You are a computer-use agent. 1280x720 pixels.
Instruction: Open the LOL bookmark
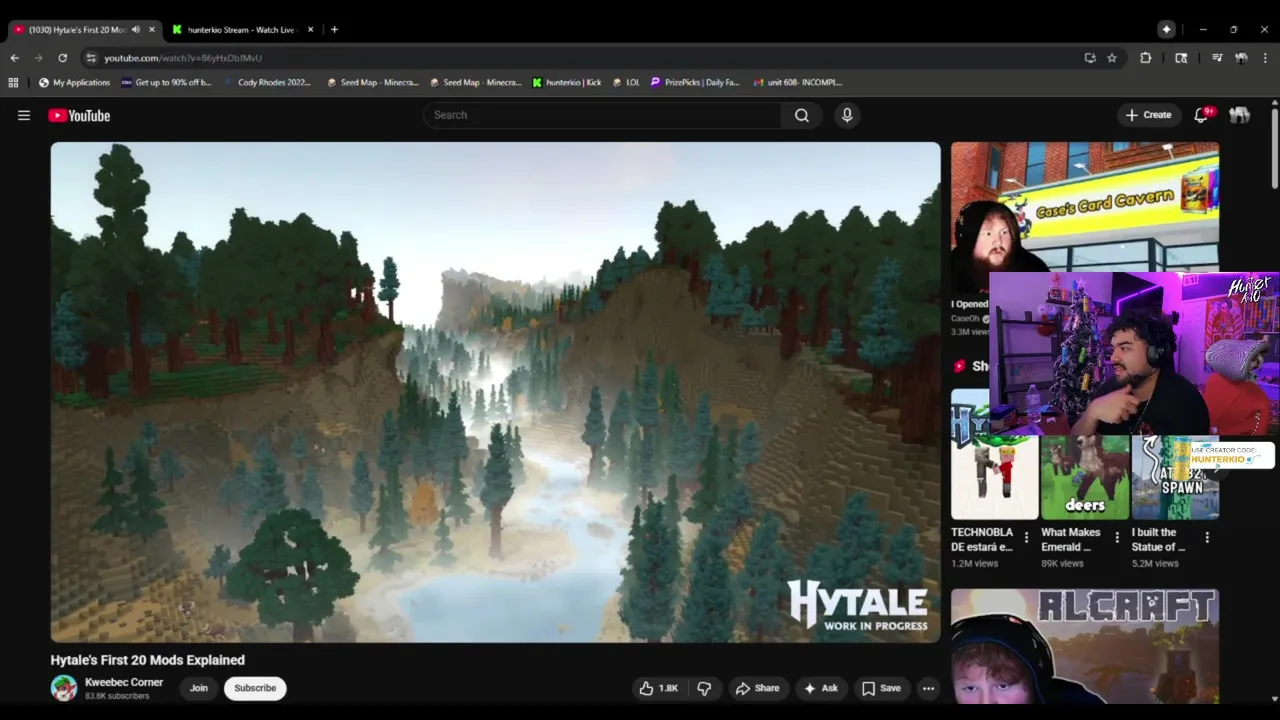click(626, 83)
